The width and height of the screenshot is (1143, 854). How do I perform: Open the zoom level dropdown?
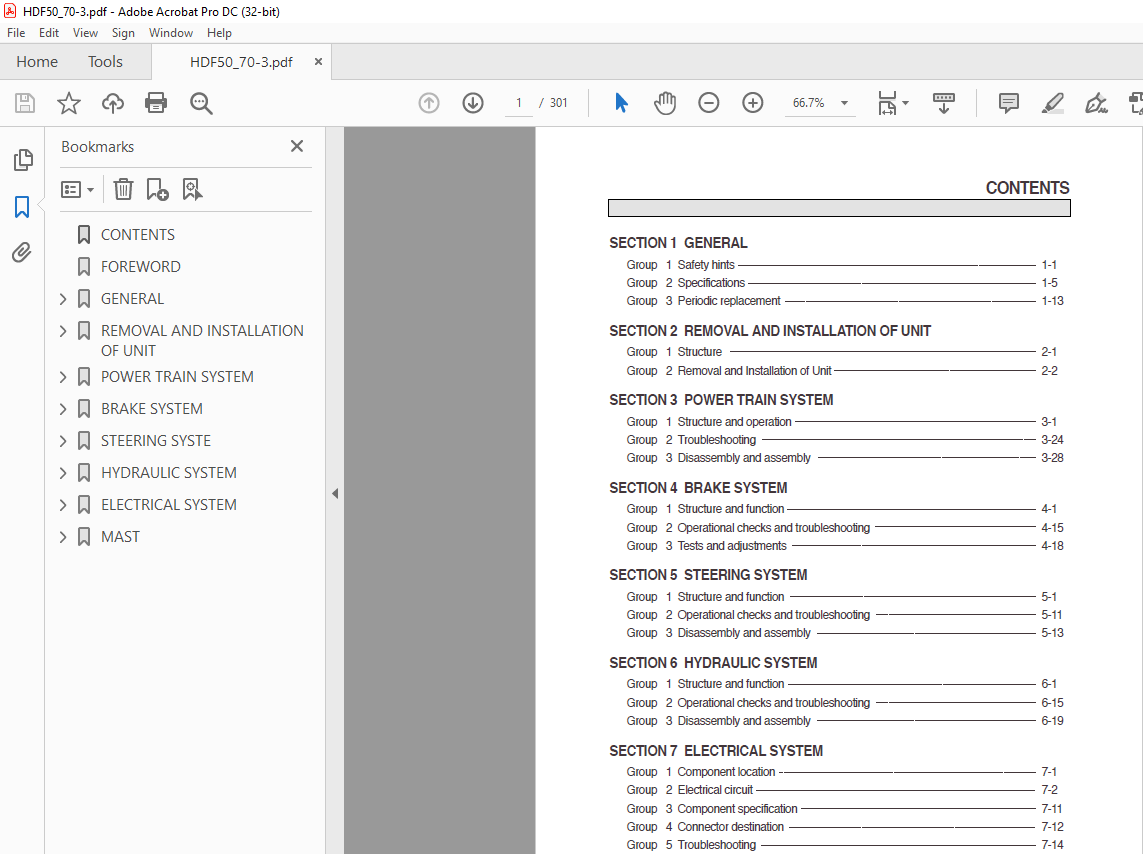pos(844,103)
